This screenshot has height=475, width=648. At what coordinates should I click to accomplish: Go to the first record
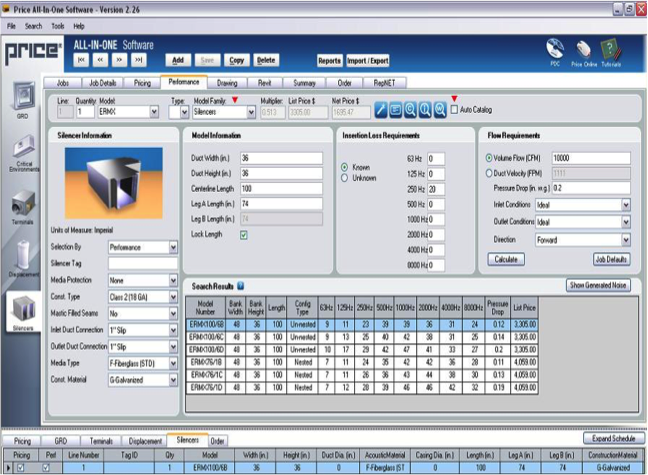(x=81, y=60)
